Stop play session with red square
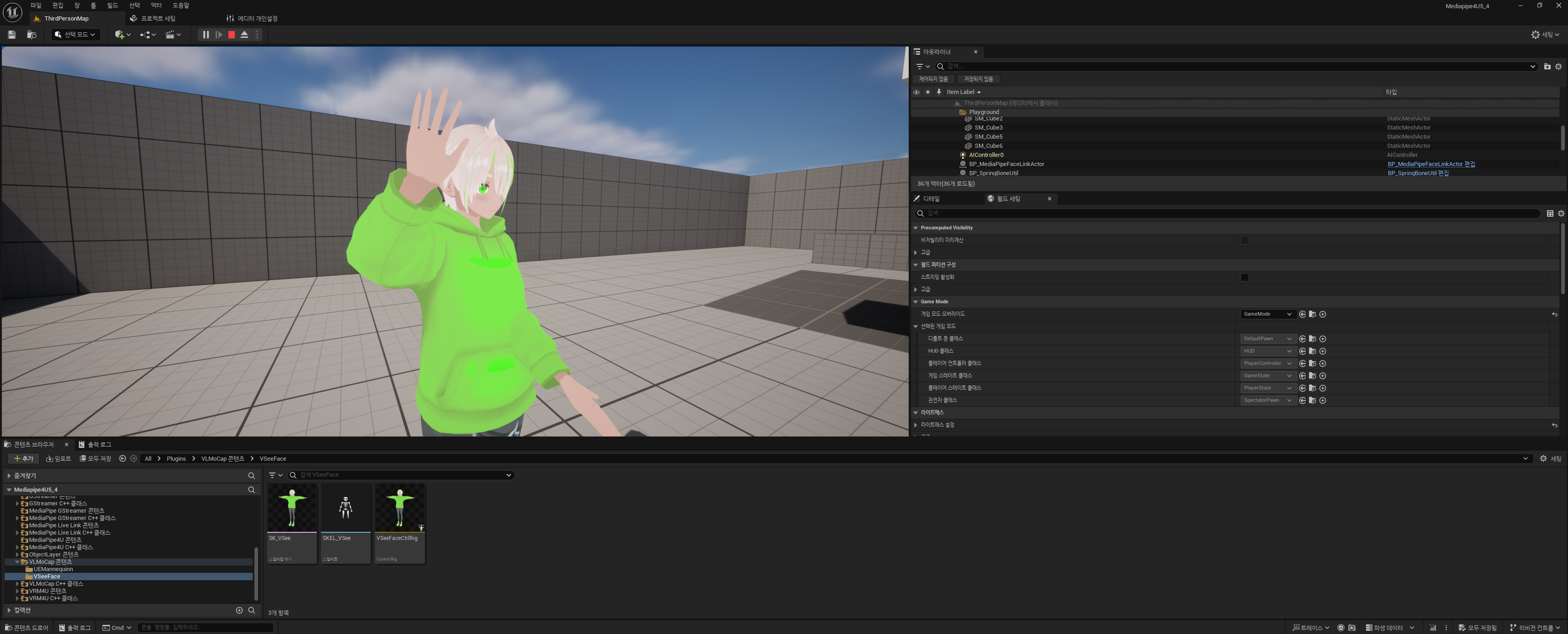1568x634 pixels. [231, 35]
